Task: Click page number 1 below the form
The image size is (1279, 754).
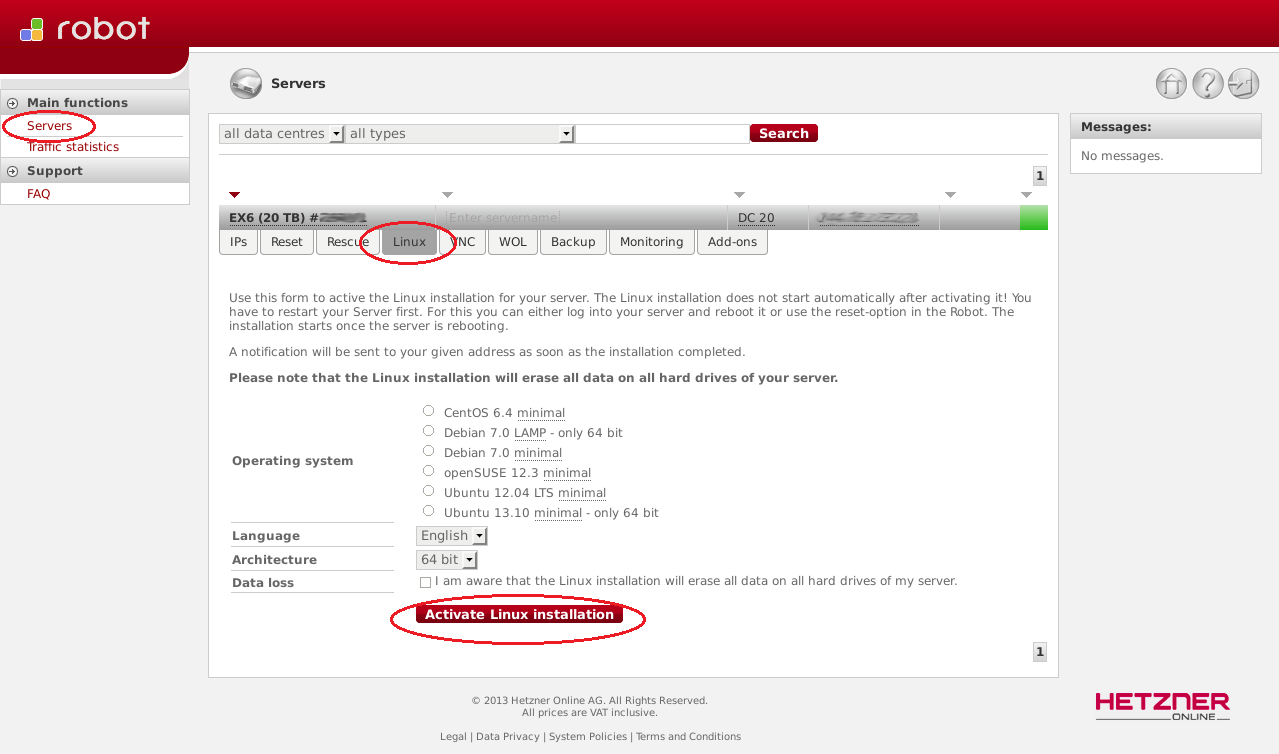Action: (x=1040, y=652)
